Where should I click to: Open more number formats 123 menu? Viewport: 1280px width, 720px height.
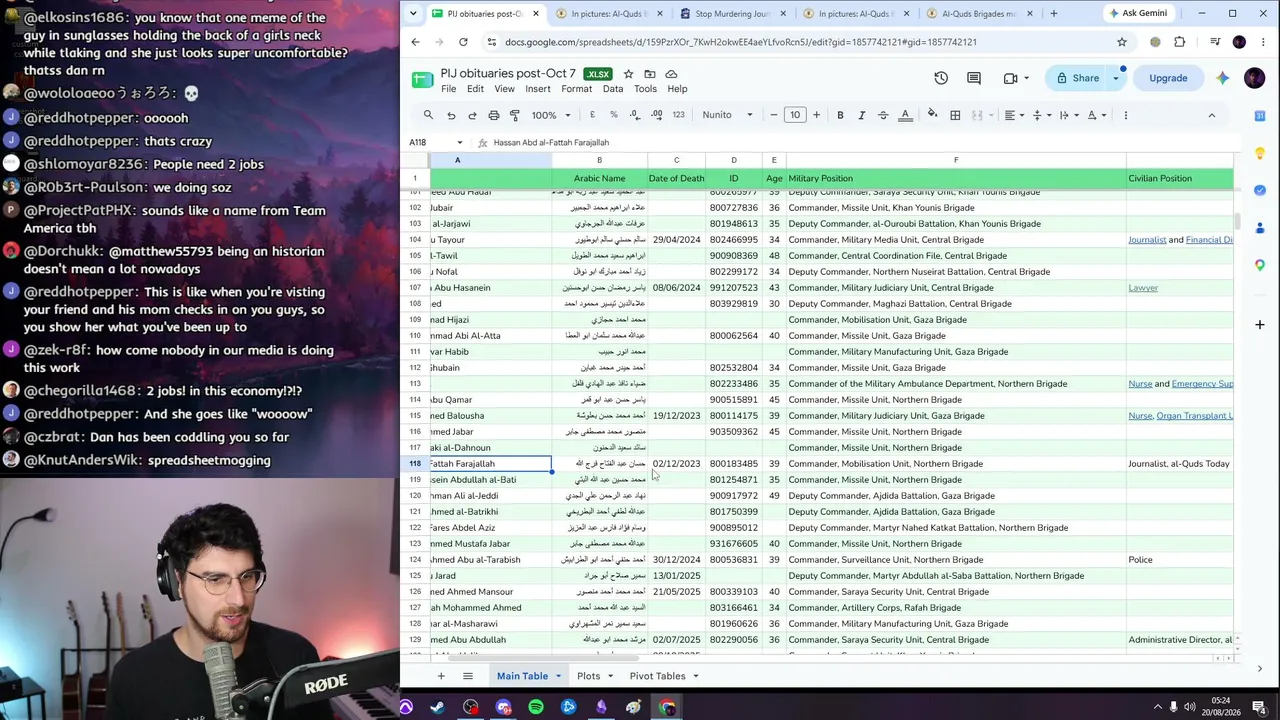(678, 115)
